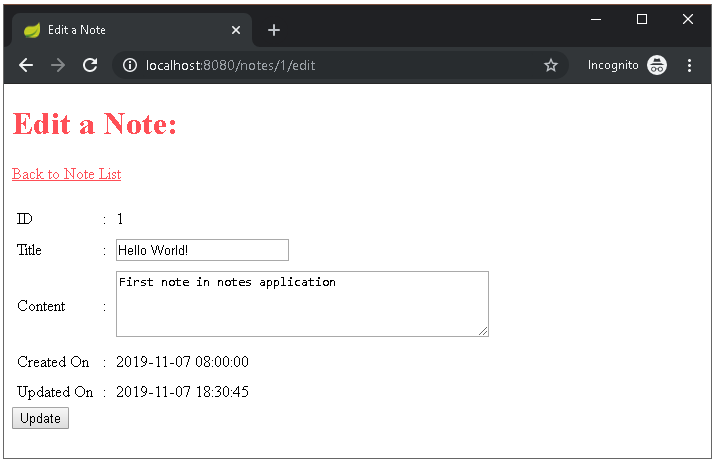Click the Content label

tap(41, 306)
